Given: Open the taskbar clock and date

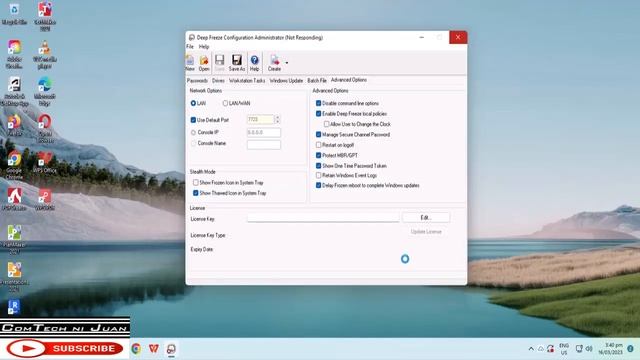Looking at the screenshot, I should pos(611,349).
